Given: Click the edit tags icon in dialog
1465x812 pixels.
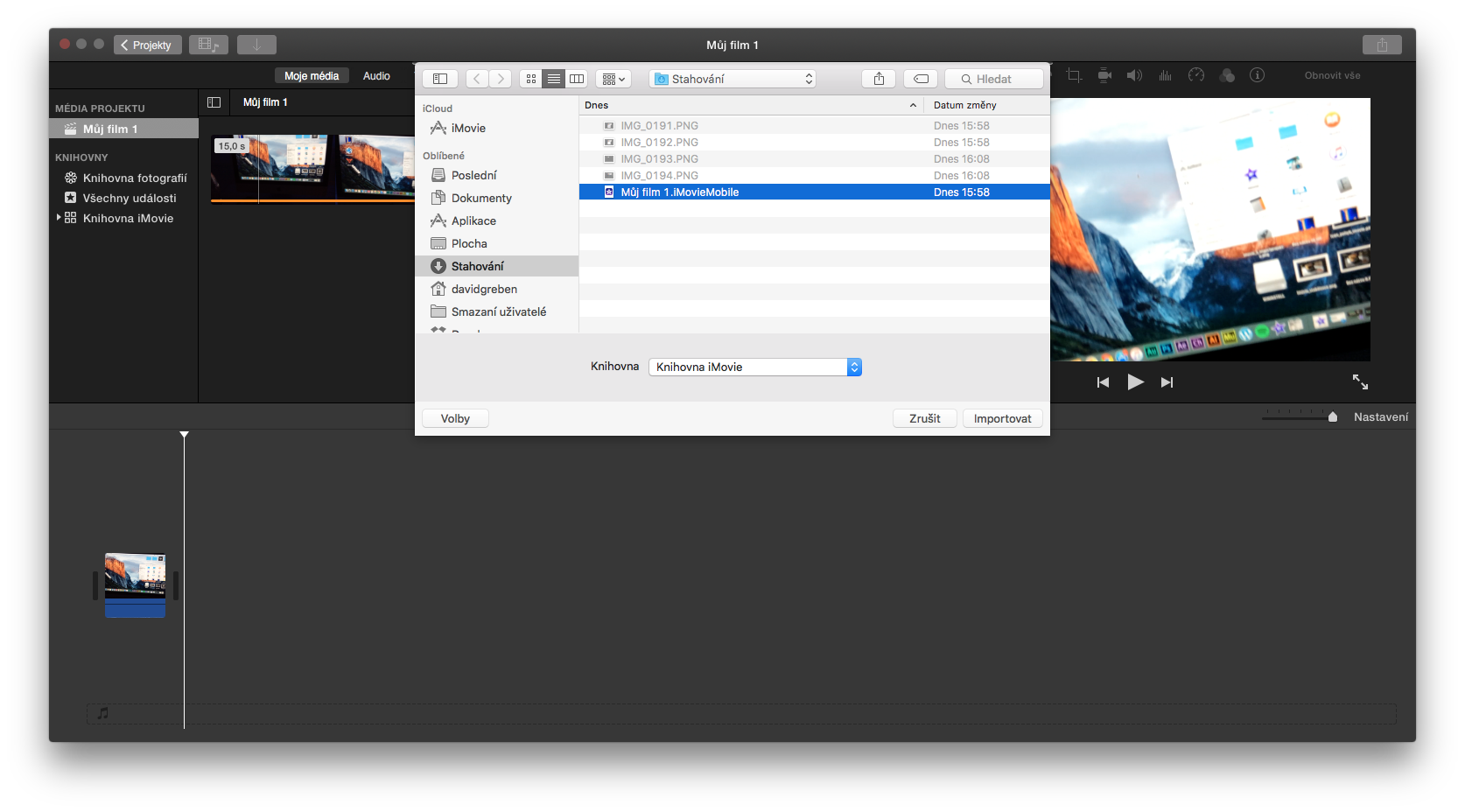Looking at the screenshot, I should click(x=921, y=79).
